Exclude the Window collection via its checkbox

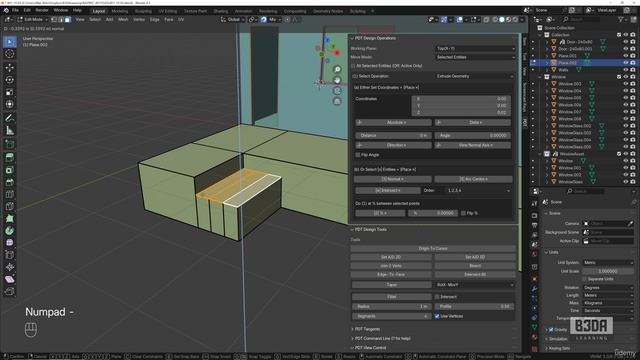(619, 77)
